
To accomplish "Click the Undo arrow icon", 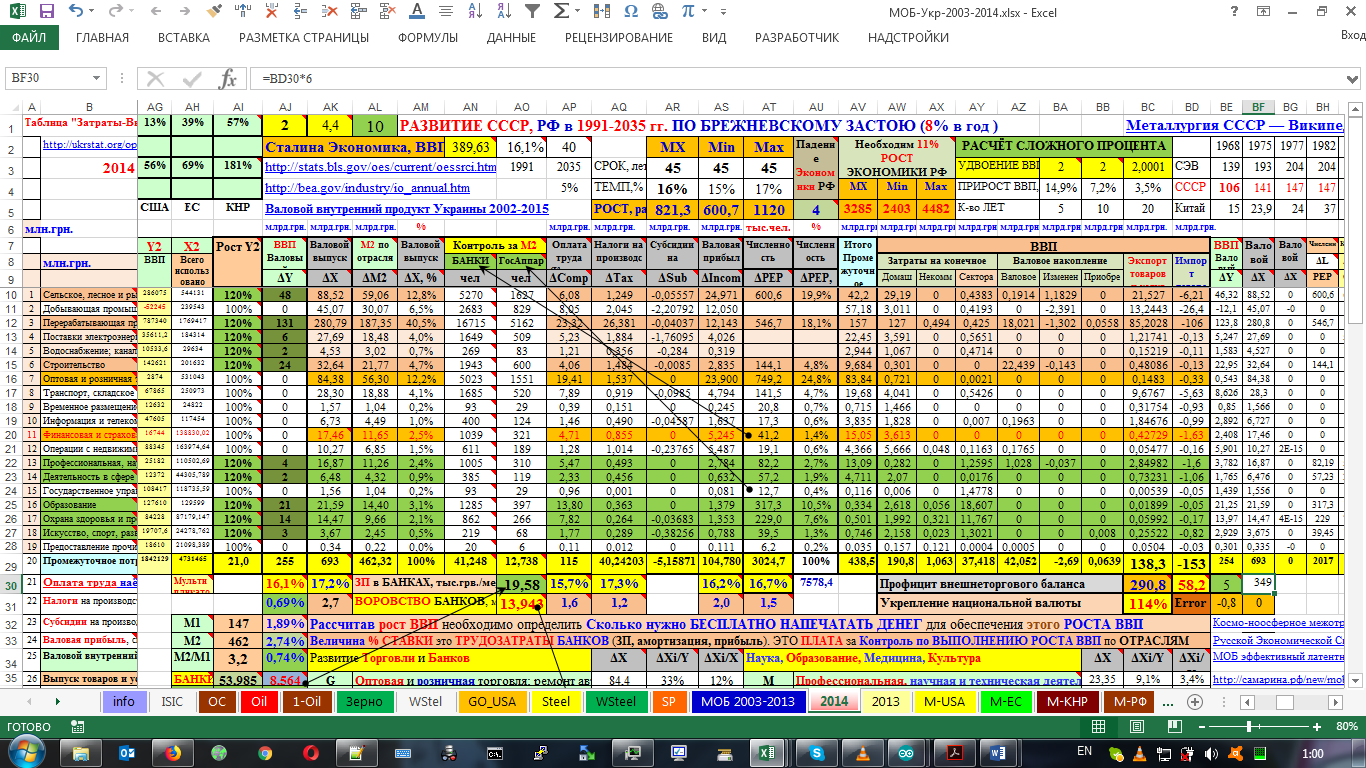I will (x=78, y=12).
